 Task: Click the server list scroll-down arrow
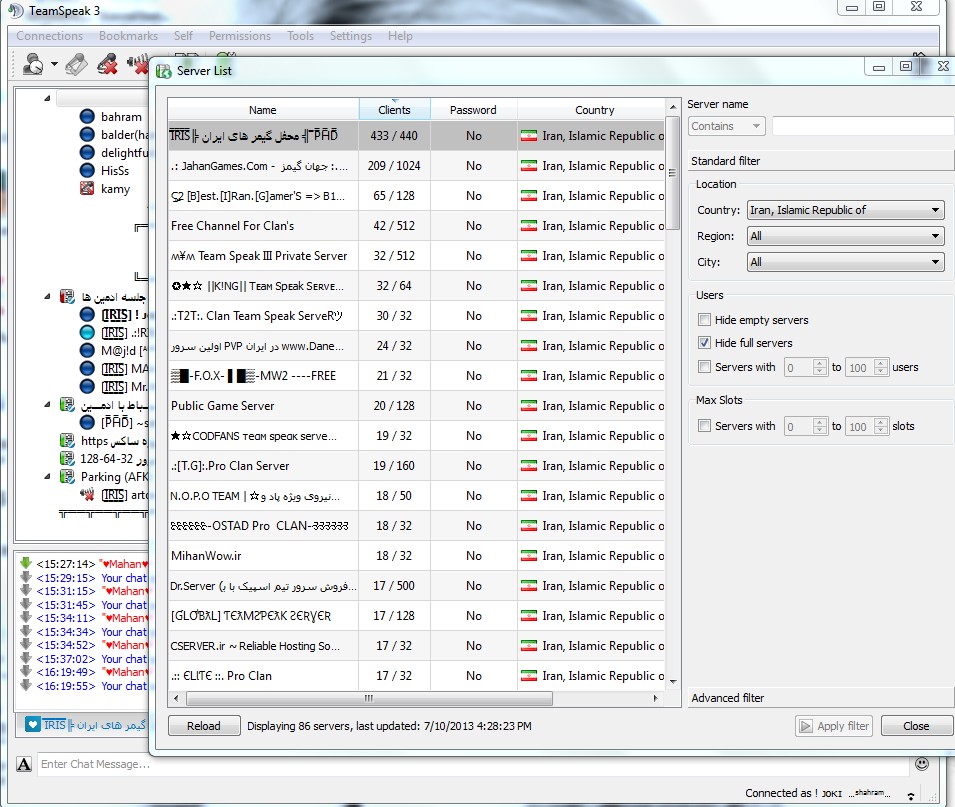(673, 682)
